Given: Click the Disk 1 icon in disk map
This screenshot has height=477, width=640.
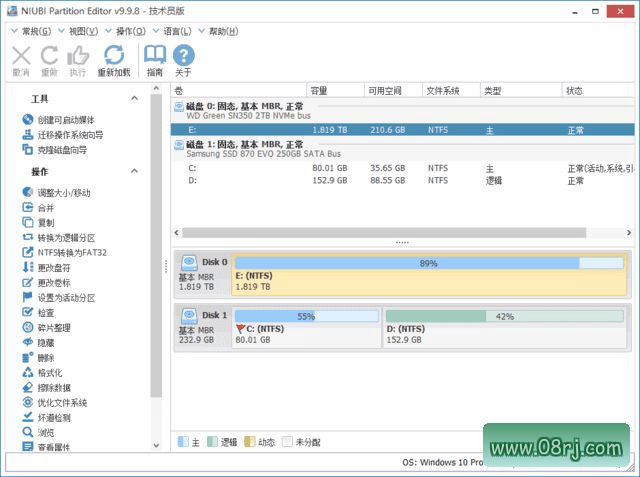Looking at the screenshot, I should pos(189,316).
